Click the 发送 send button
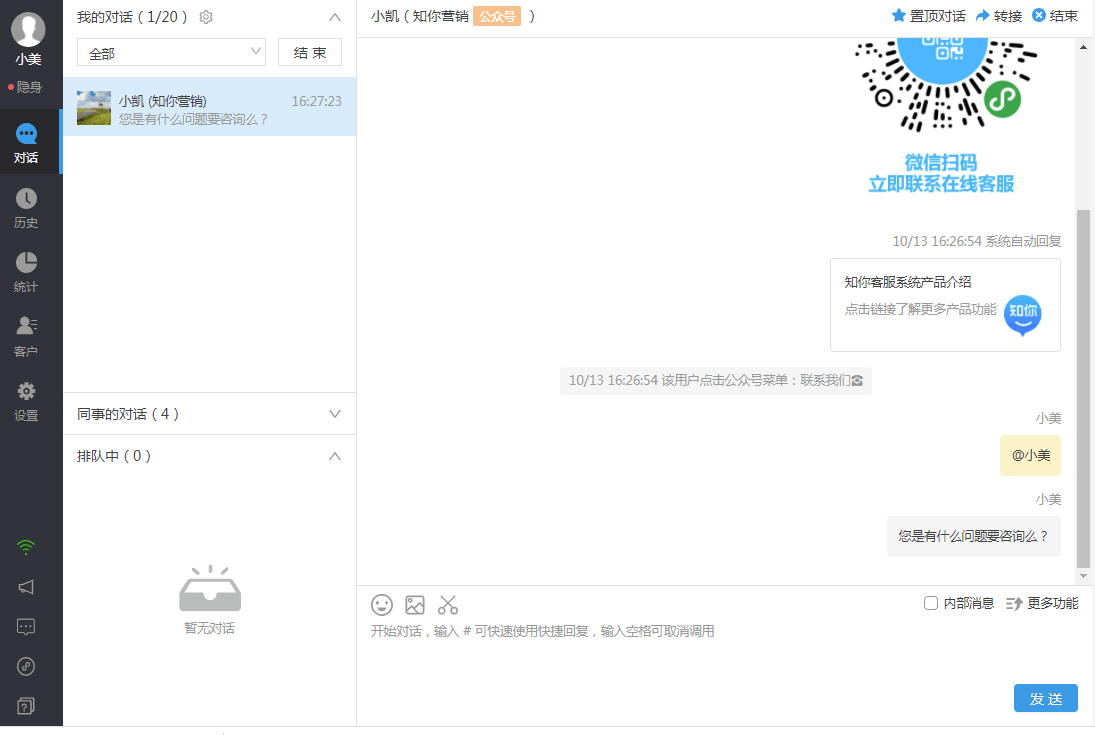Image resolution: width=1095 pixels, height=735 pixels. [1045, 698]
